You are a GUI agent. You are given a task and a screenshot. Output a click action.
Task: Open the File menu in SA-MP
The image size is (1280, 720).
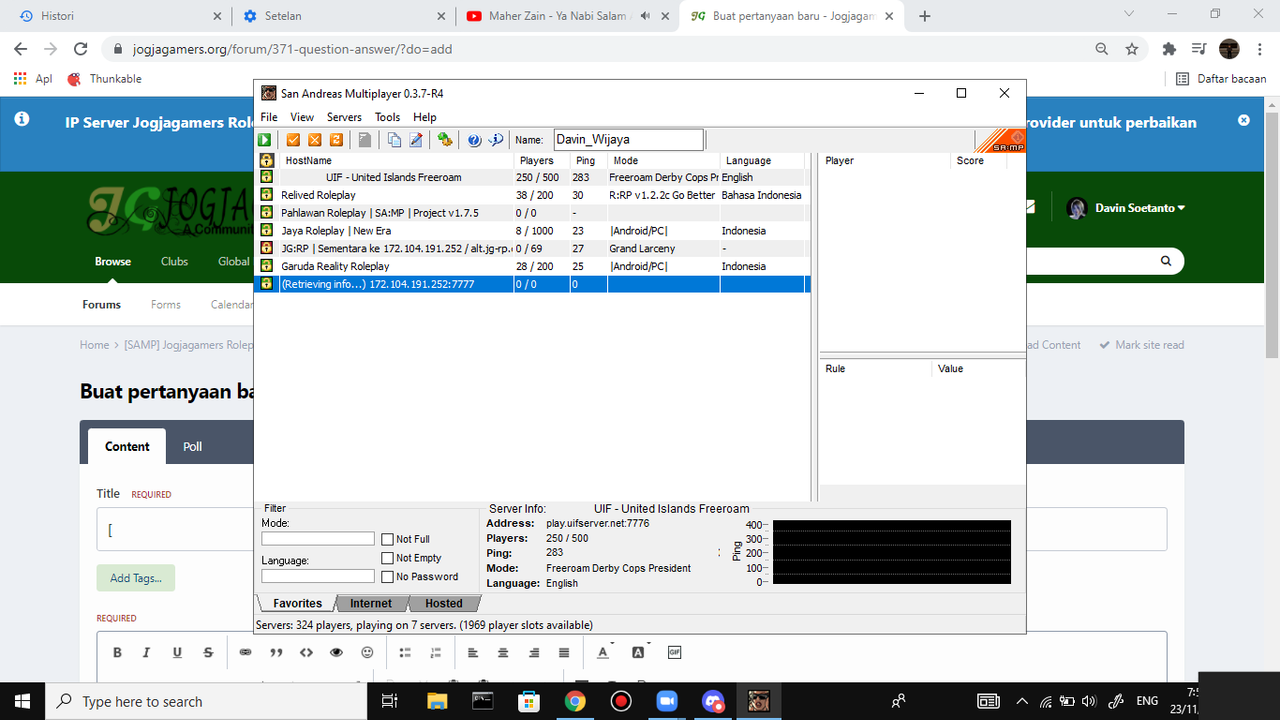point(269,117)
